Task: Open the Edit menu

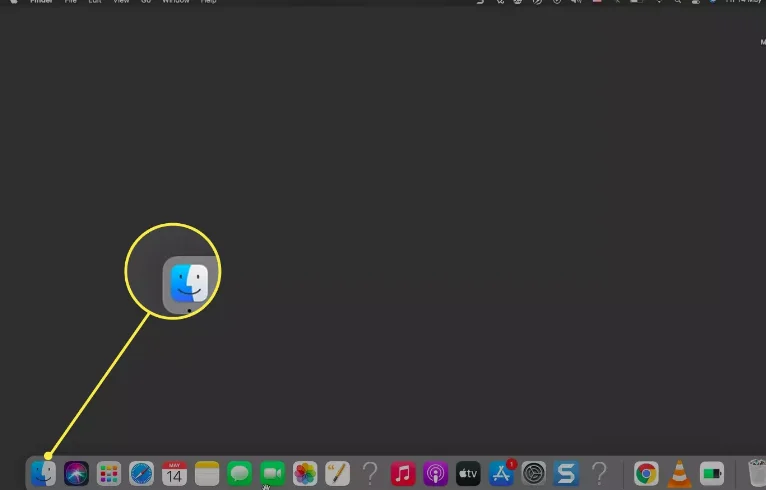Action: pos(95,1)
